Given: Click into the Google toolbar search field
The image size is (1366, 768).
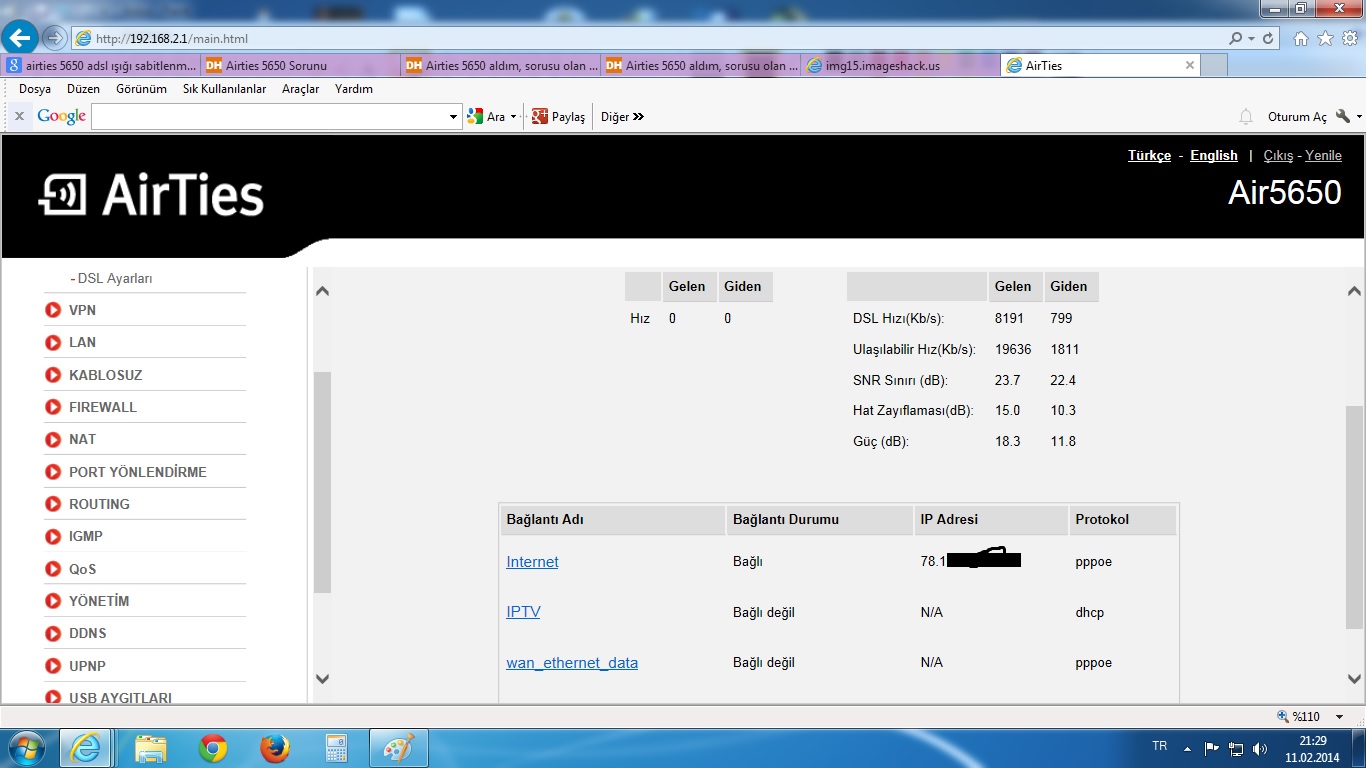Looking at the screenshot, I should [269, 117].
